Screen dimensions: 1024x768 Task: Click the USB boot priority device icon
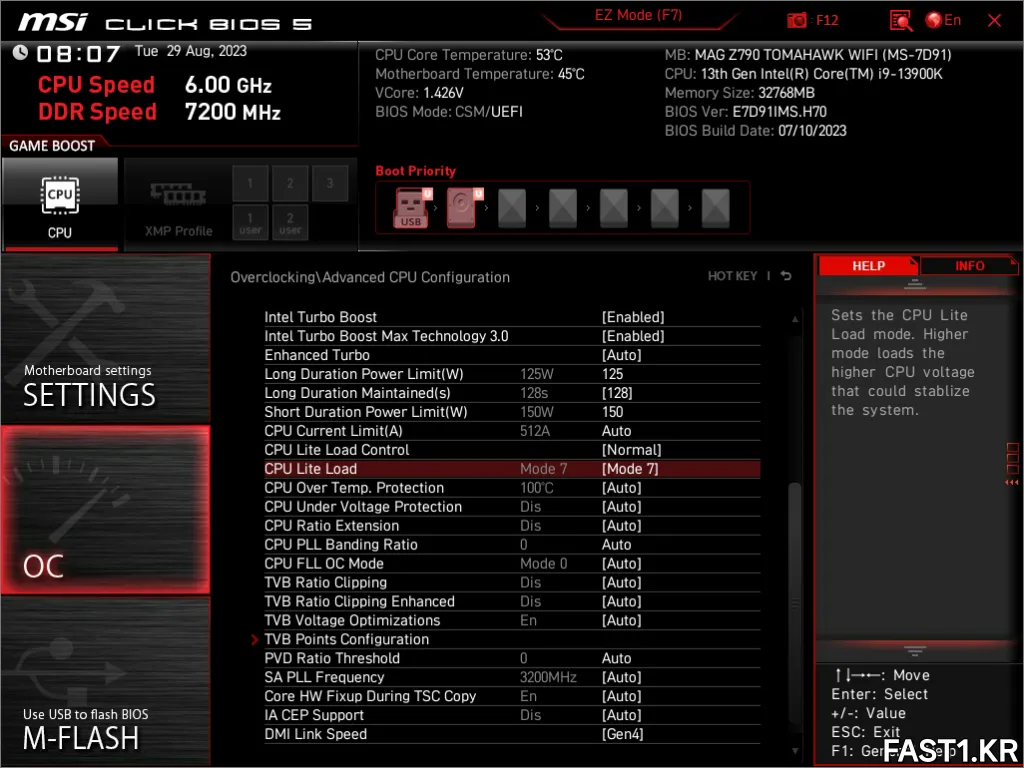click(411, 208)
